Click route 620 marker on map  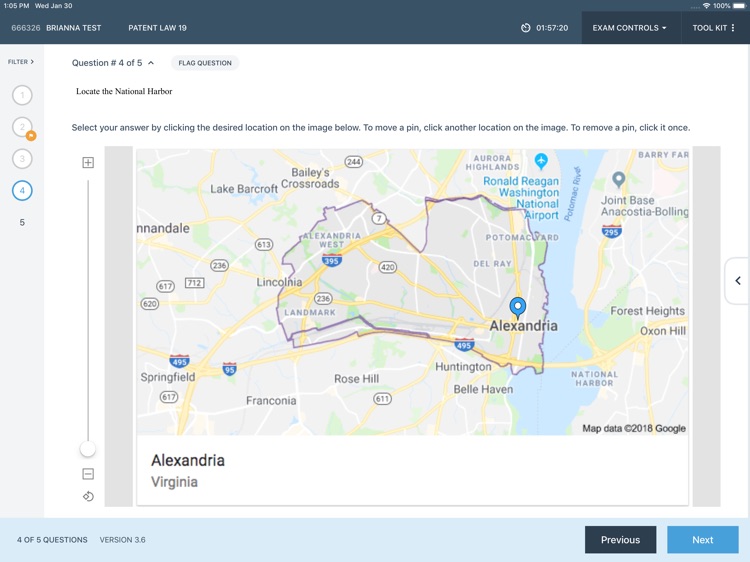tap(150, 304)
